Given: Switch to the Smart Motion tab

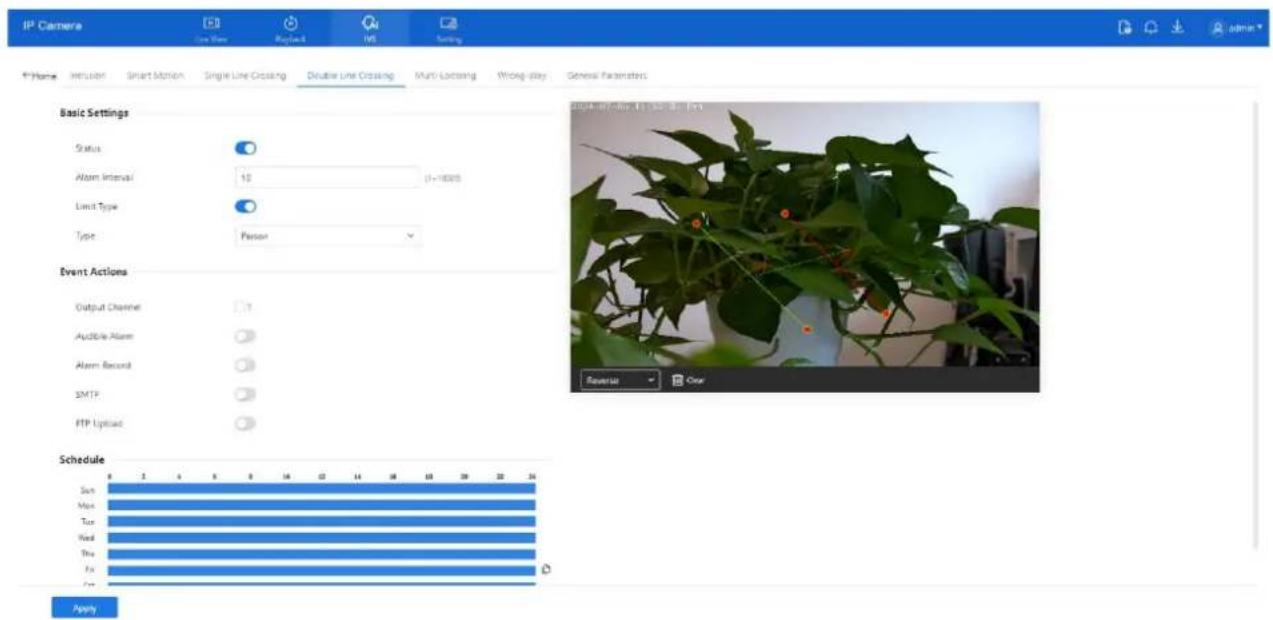Looking at the screenshot, I should point(154,76).
